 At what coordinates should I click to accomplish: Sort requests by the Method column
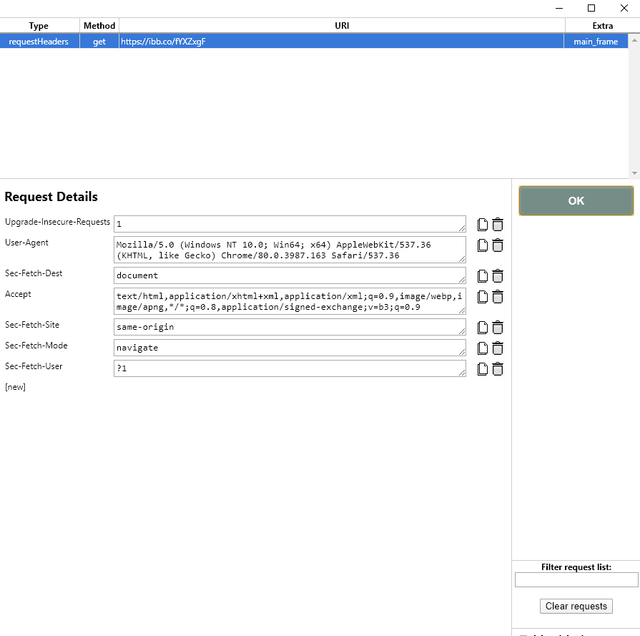click(99, 26)
